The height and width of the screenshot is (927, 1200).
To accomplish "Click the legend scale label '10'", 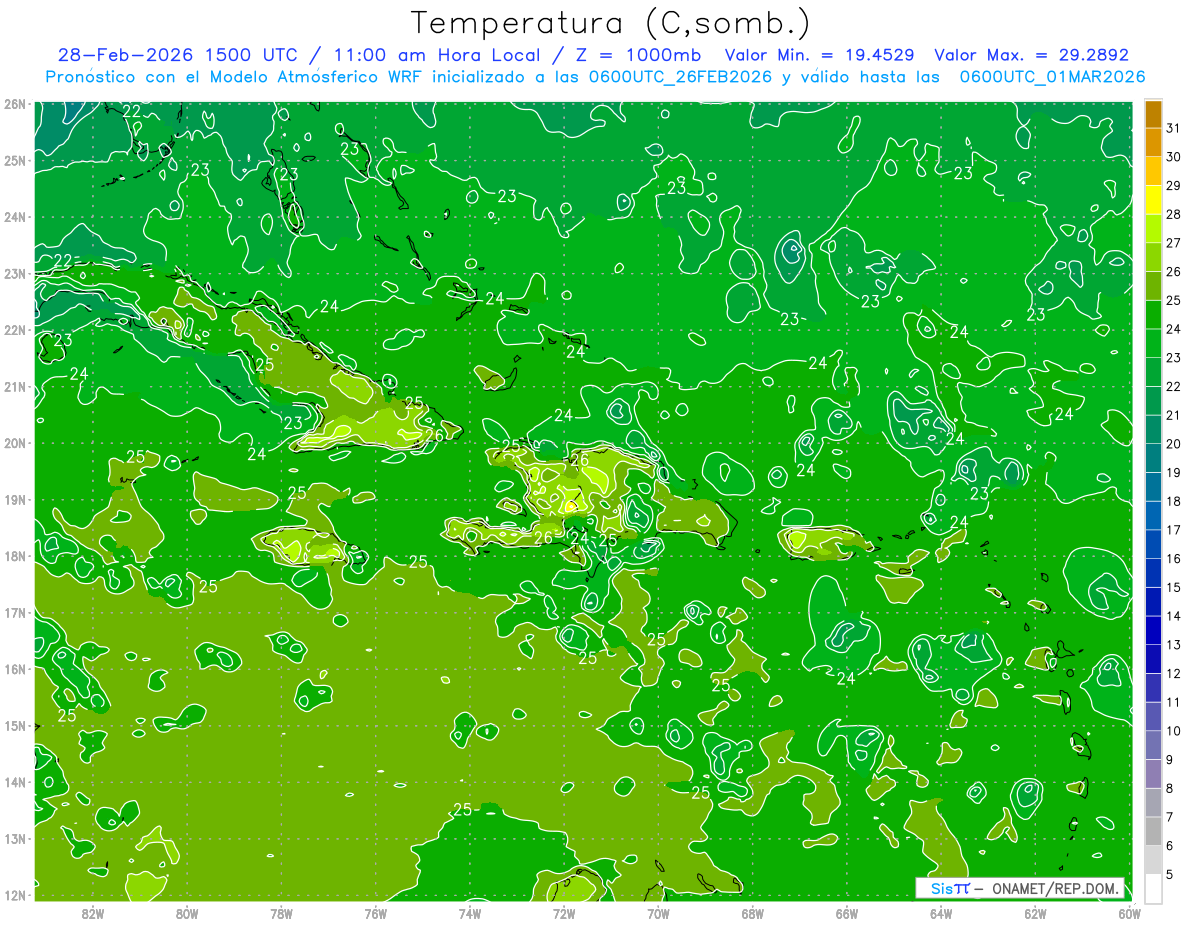I will pyautogui.click(x=1174, y=731).
